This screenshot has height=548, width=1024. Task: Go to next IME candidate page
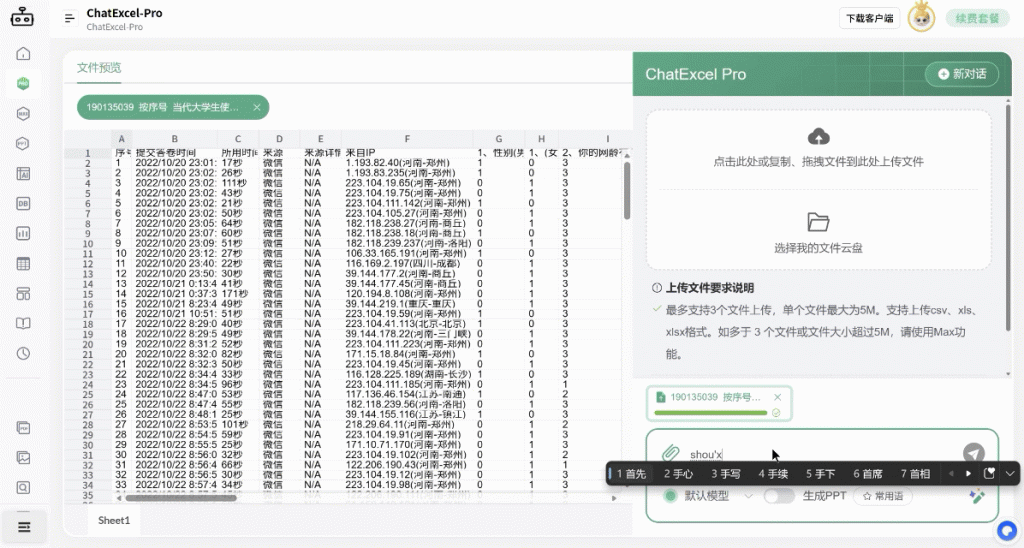pyautogui.click(x=968, y=474)
